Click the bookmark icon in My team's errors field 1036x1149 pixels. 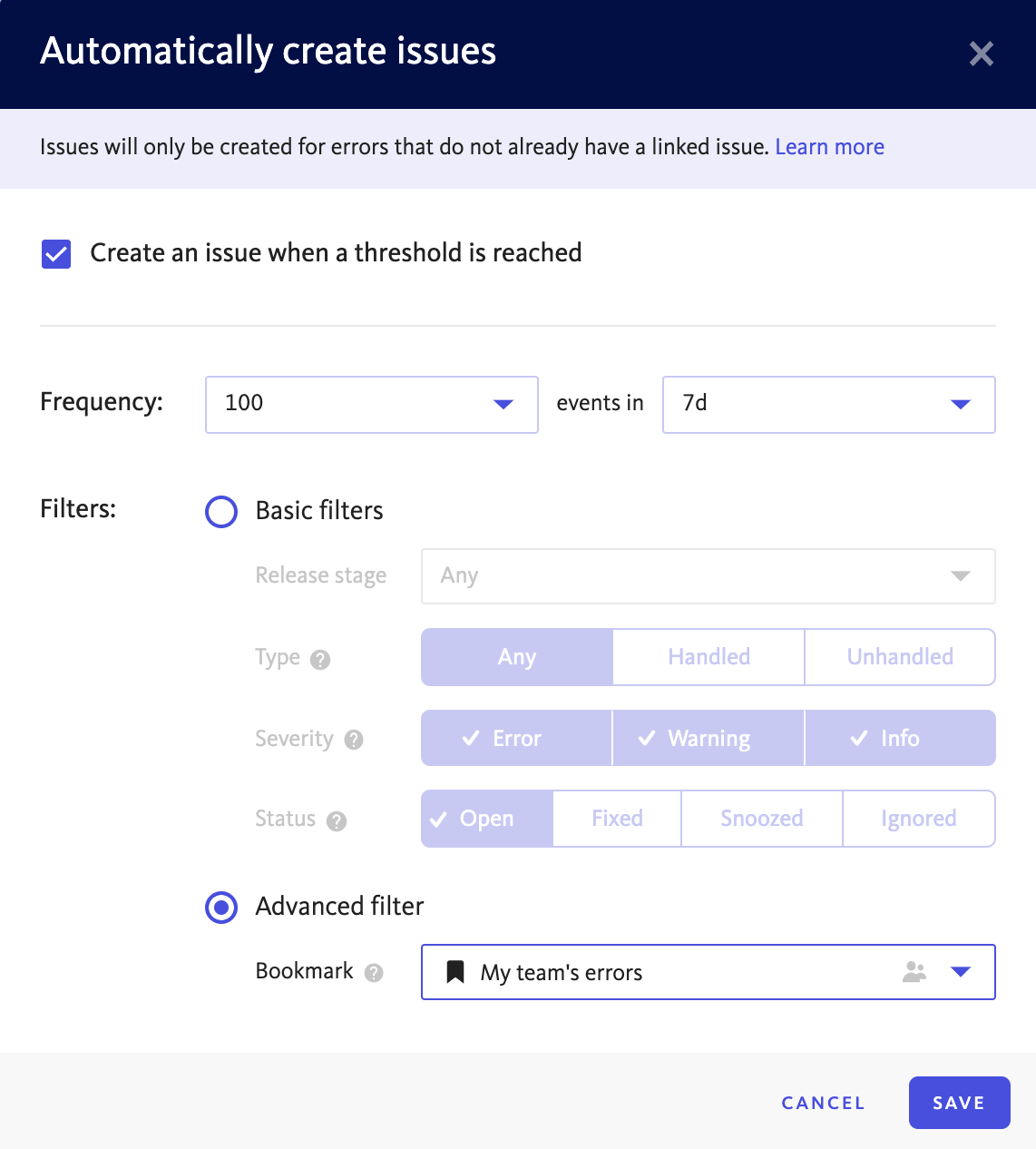coord(455,972)
